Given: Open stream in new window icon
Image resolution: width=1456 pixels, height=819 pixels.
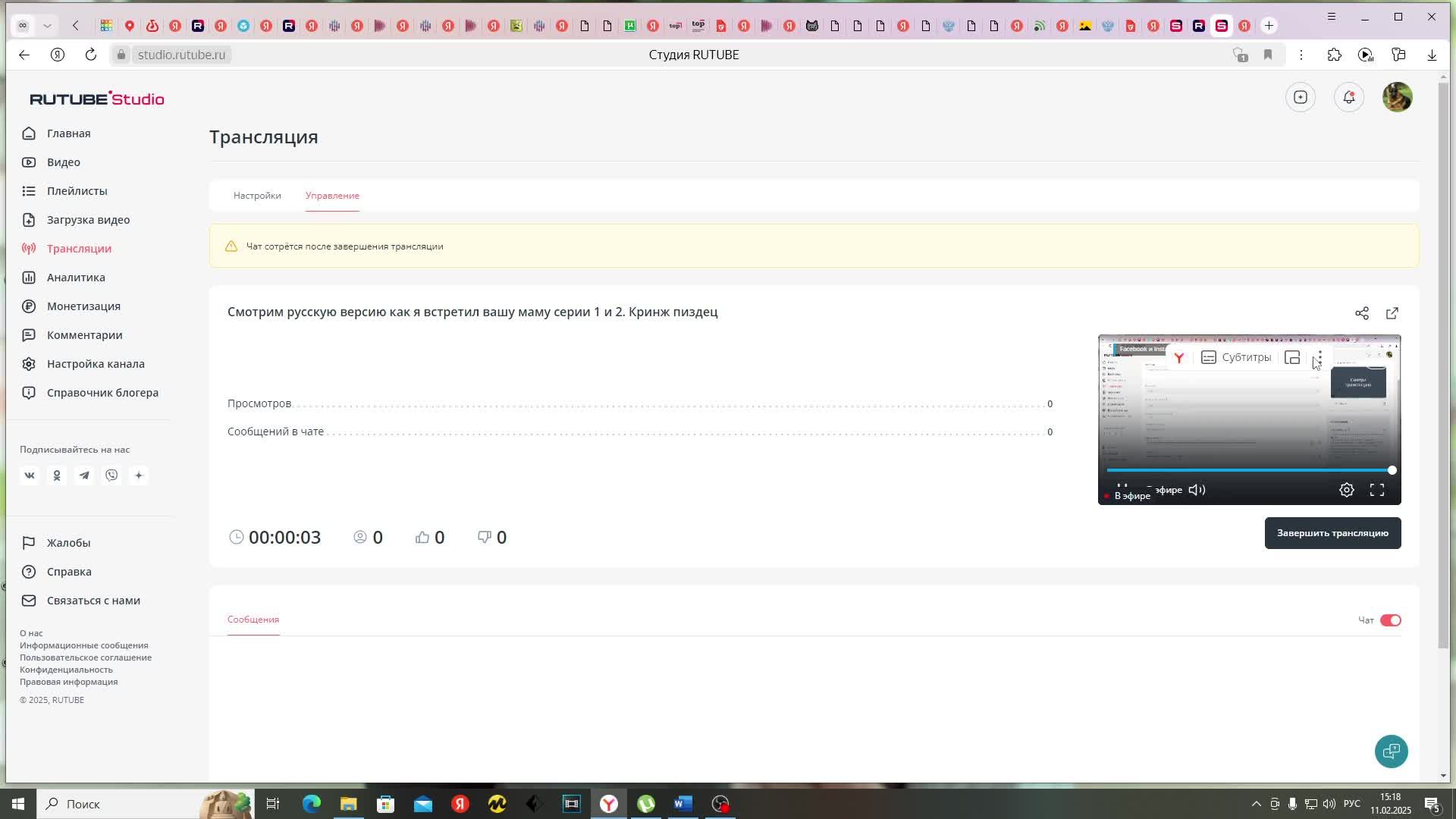Looking at the screenshot, I should [1392, 313].
